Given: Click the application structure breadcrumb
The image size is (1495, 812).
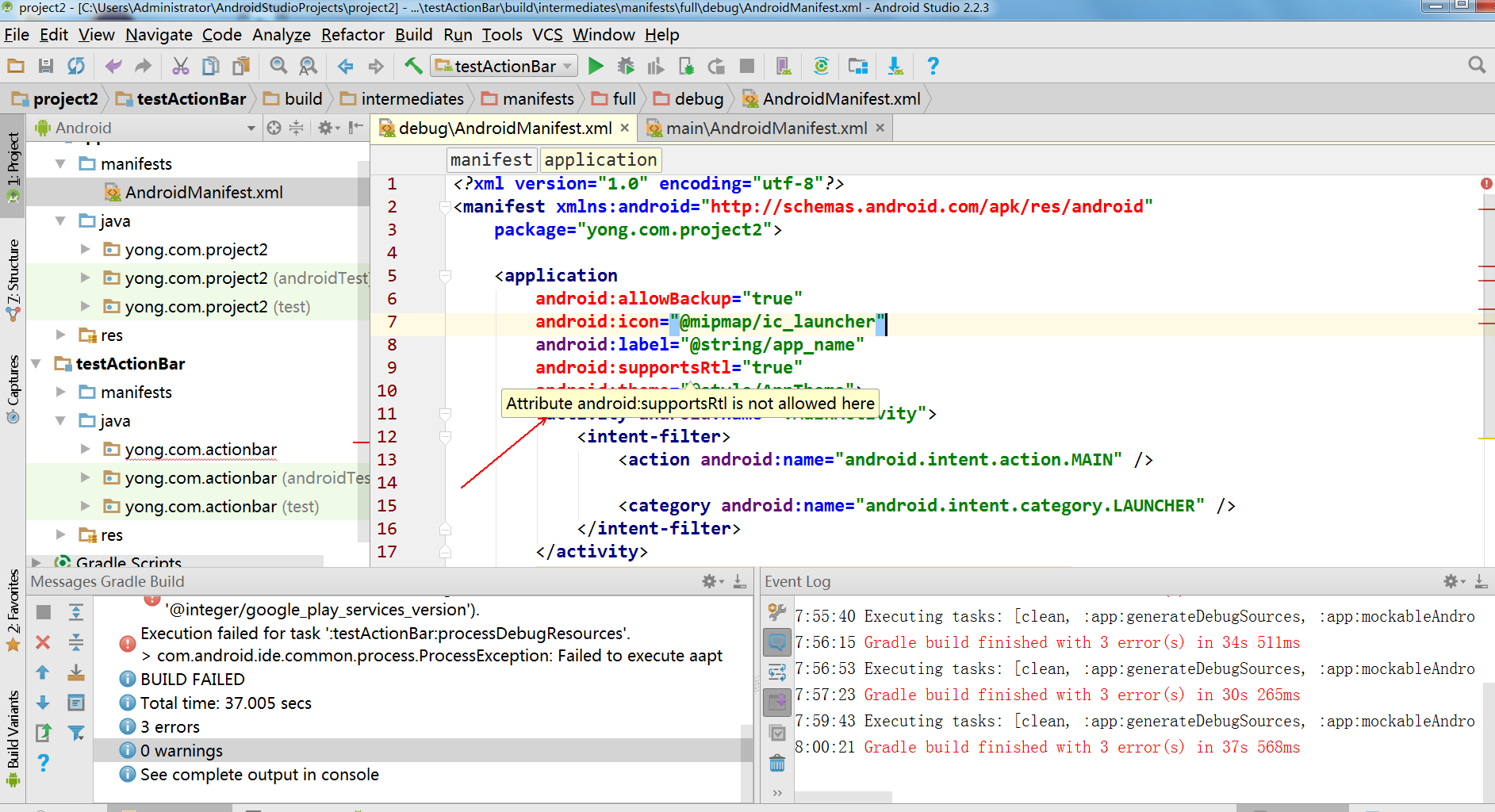Looking at the screenshot, I should [600, 159].
